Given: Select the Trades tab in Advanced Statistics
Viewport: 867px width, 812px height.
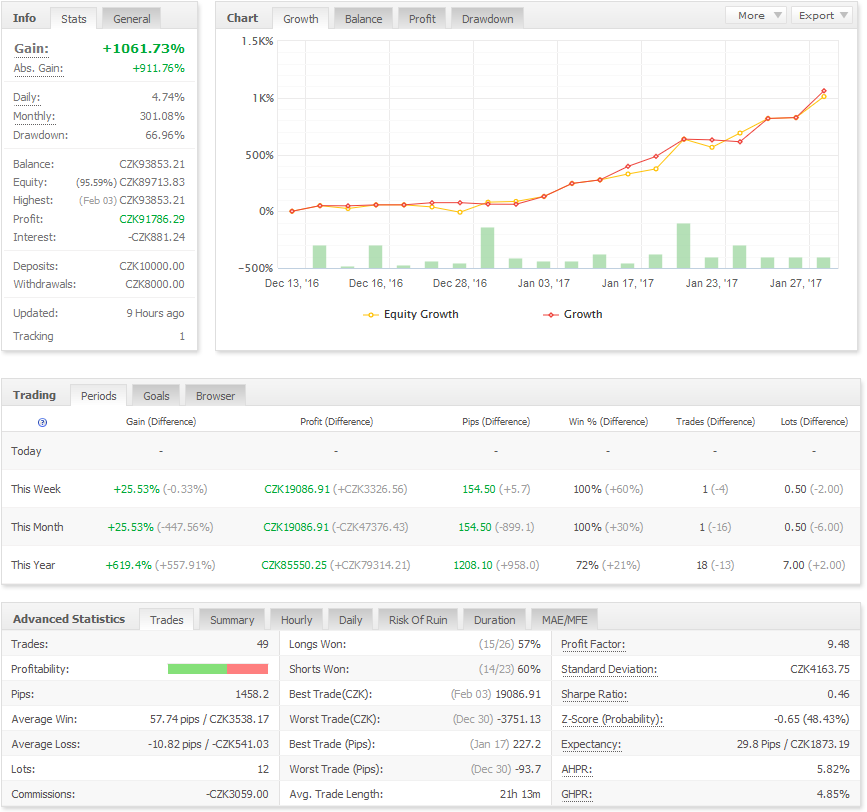Looking at the screenshot, I should [x=166, y=620].
